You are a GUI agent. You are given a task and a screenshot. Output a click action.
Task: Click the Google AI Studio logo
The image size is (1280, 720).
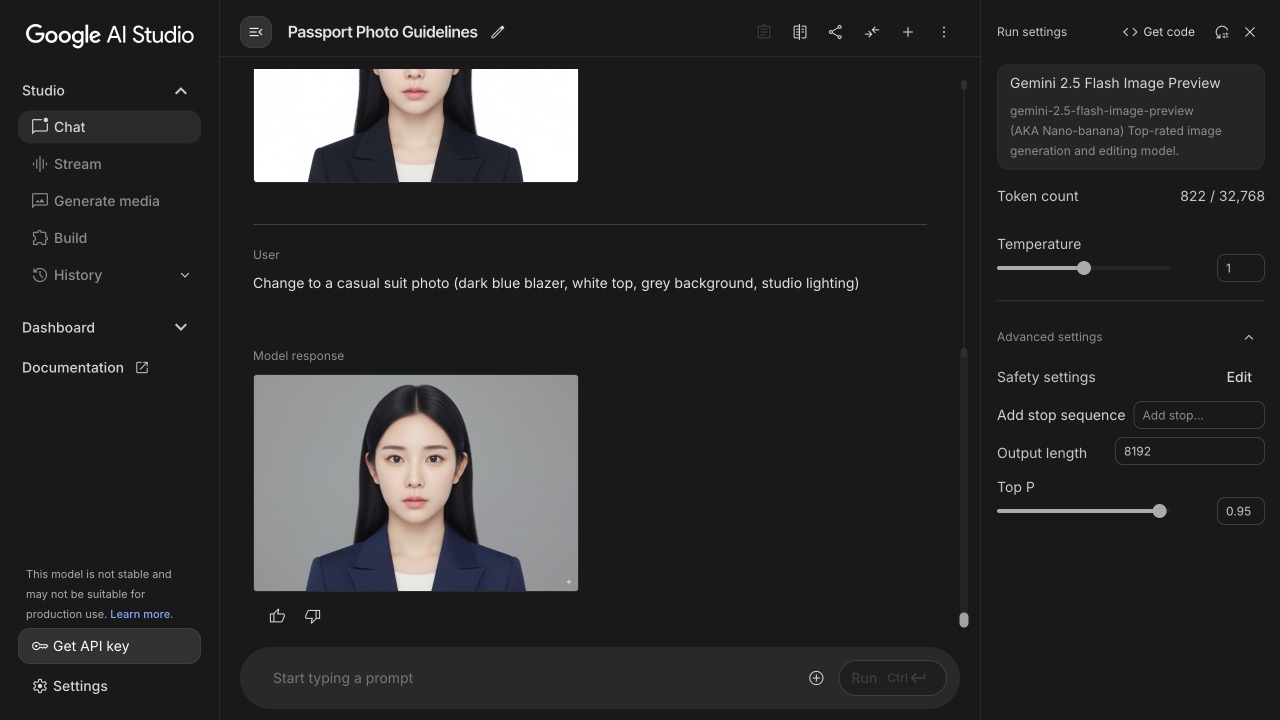tap(110, 35)
